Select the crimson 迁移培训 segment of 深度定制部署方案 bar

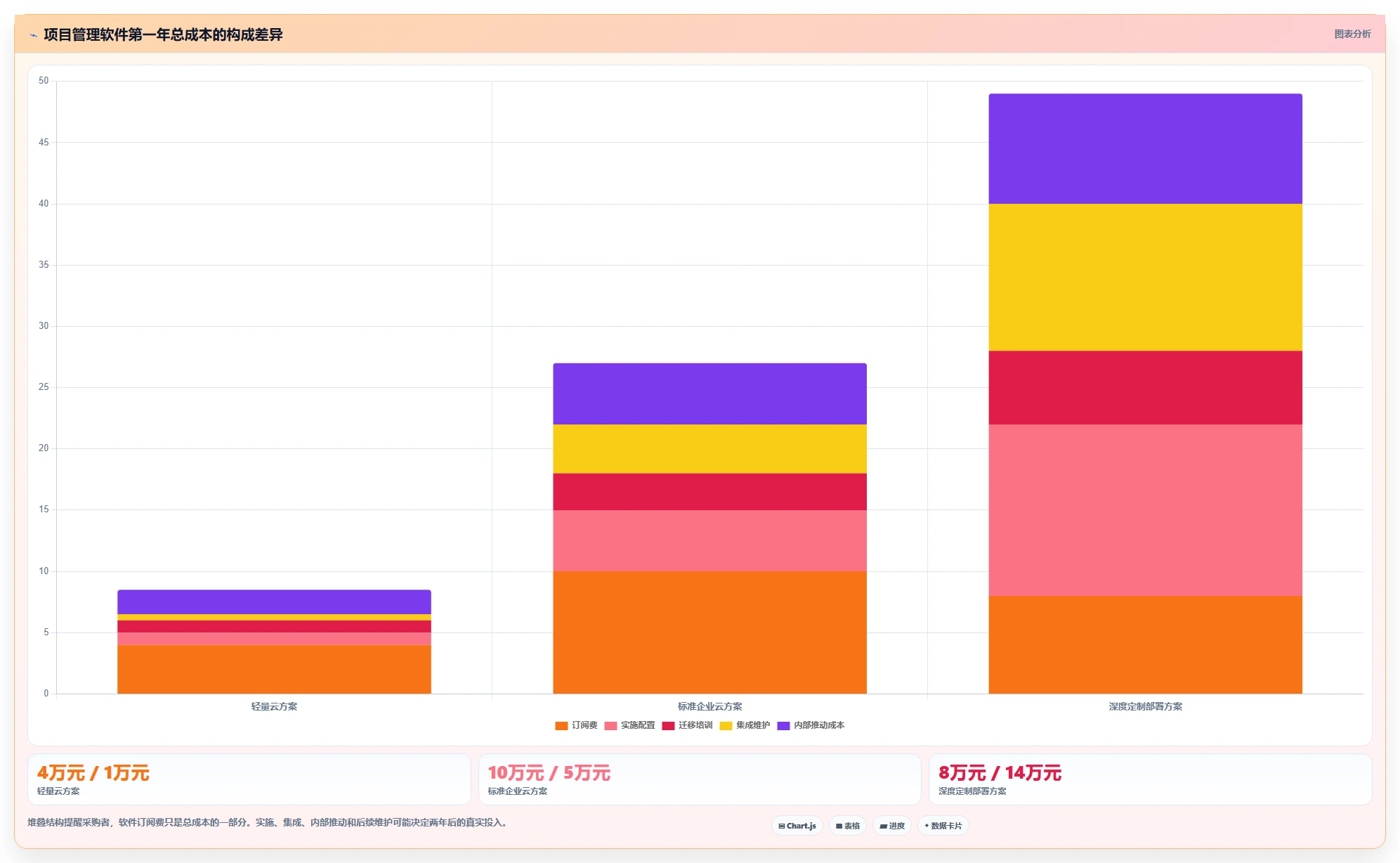(x=1145, y=388)
